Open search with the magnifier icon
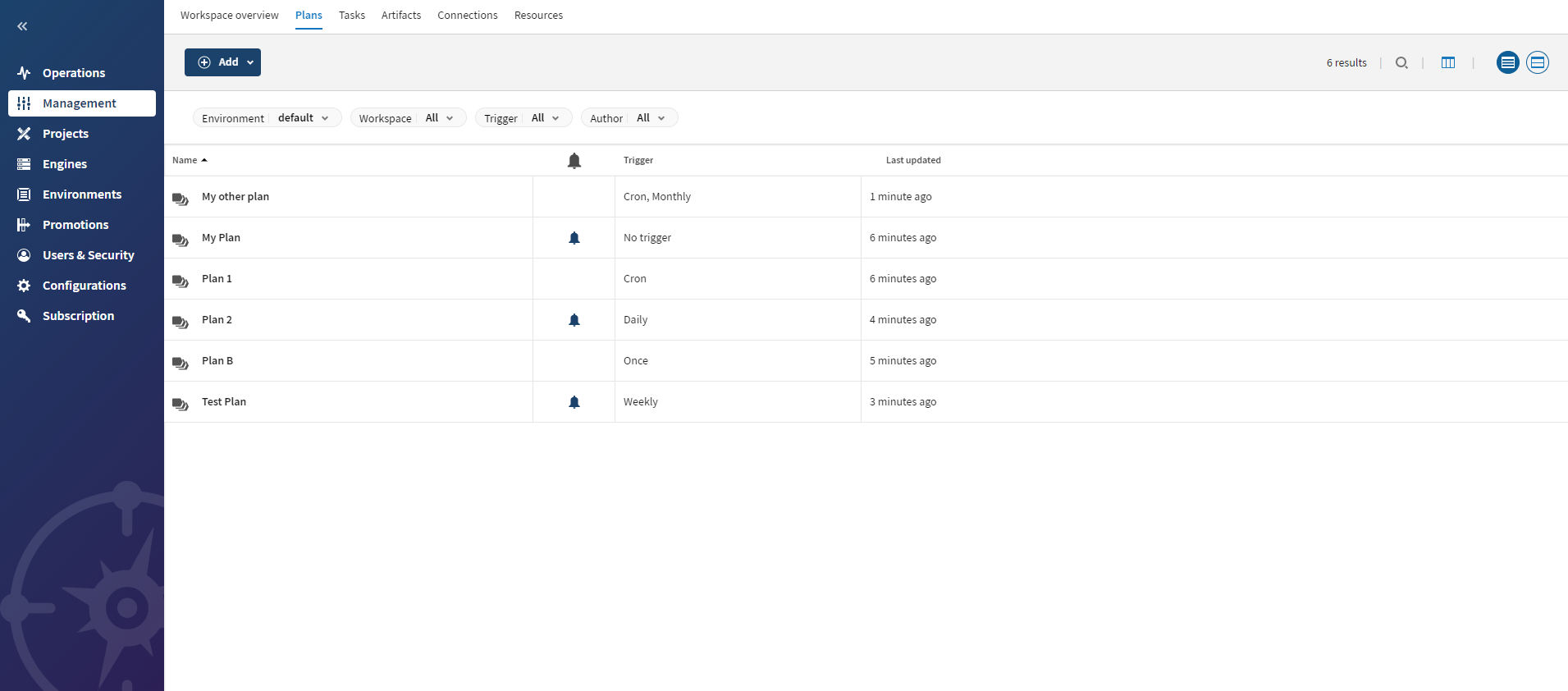 pyautogui.click(x=1401, y=63)
